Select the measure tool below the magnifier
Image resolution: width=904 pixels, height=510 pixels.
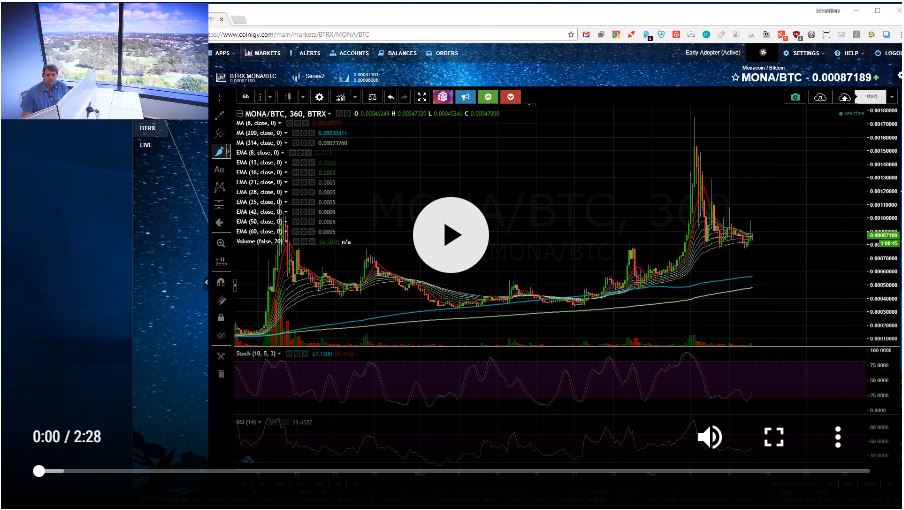point(221,261)
